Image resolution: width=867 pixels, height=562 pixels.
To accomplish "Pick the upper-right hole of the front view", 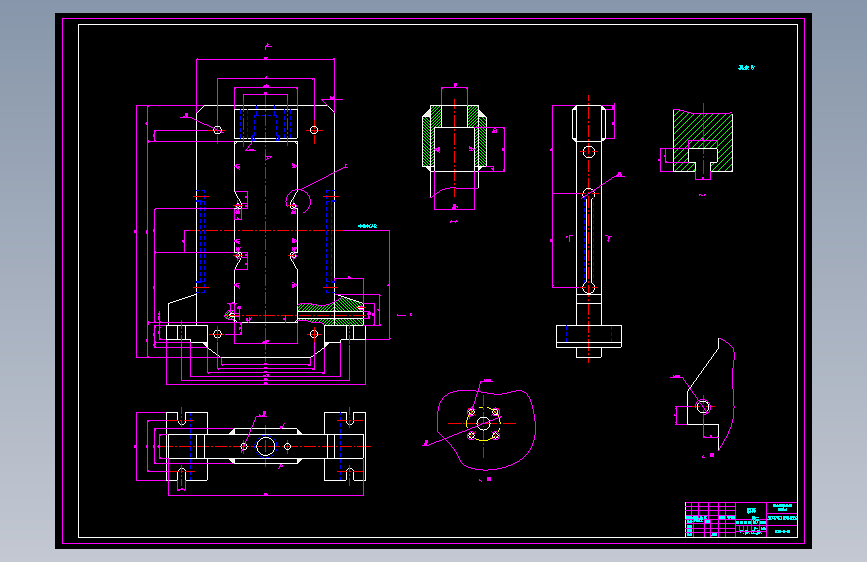I will click(314, 130).
